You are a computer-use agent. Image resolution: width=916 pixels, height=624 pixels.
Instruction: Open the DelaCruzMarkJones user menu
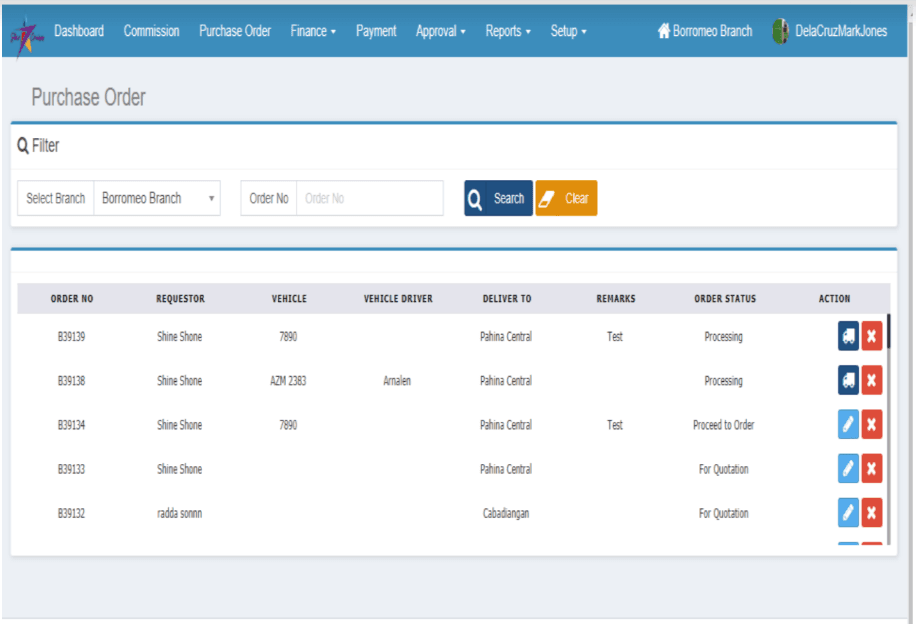829,31
